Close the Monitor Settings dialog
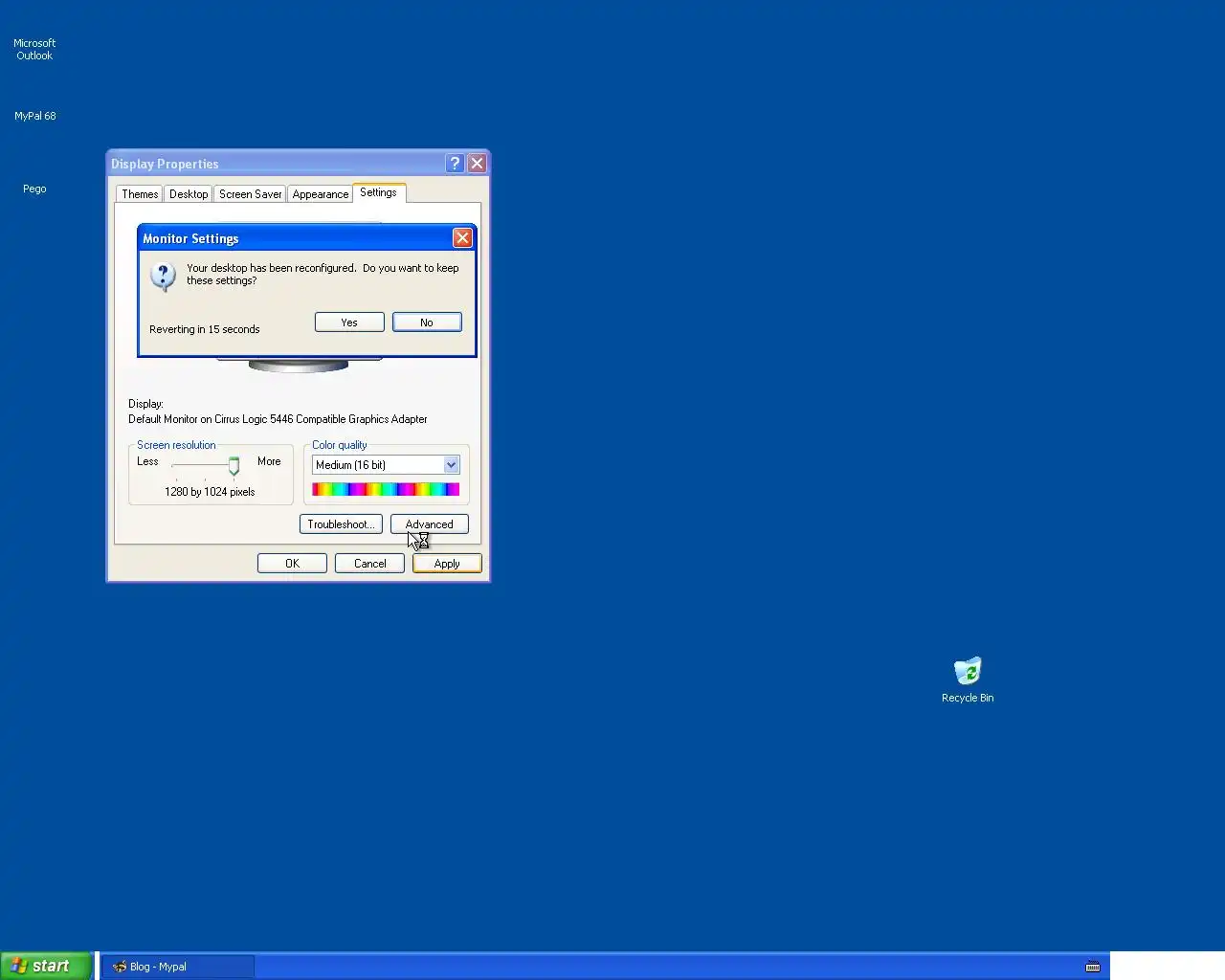1225x980 pixels. point(462,238)
